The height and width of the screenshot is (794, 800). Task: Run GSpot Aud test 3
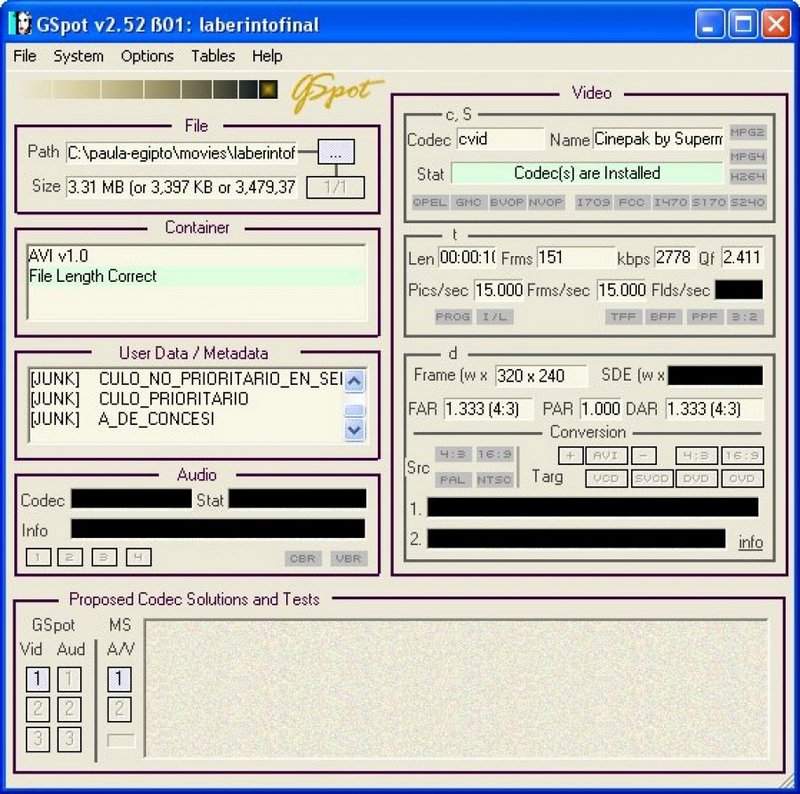pos(69,739)
